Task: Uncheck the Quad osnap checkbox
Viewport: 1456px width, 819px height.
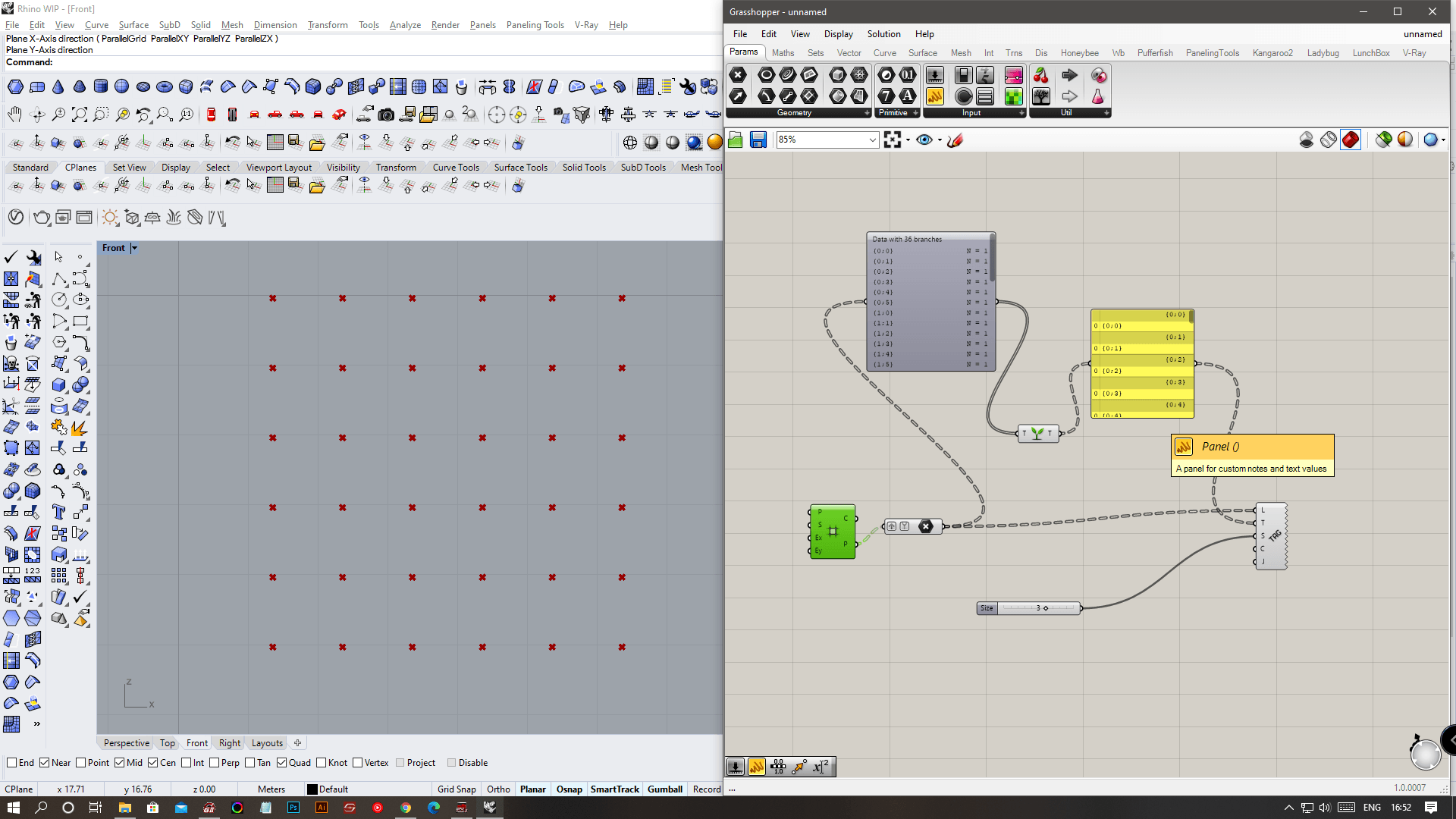Action: coord(282,763)
